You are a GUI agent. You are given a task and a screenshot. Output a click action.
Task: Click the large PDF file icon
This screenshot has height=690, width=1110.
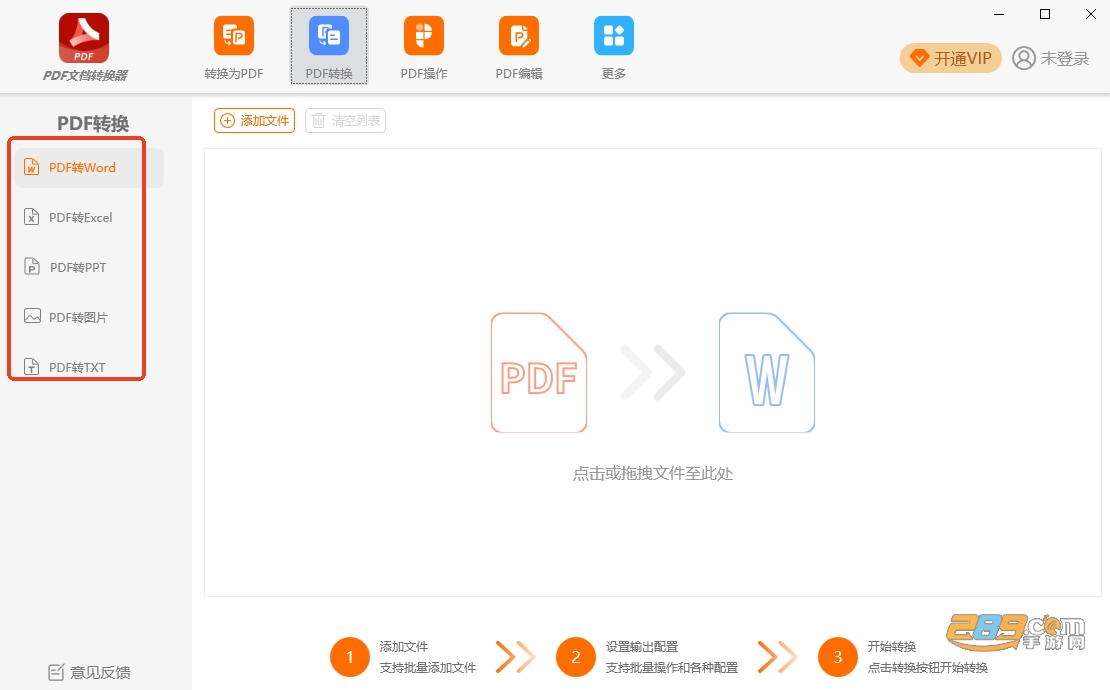click(x=539, y=372)
